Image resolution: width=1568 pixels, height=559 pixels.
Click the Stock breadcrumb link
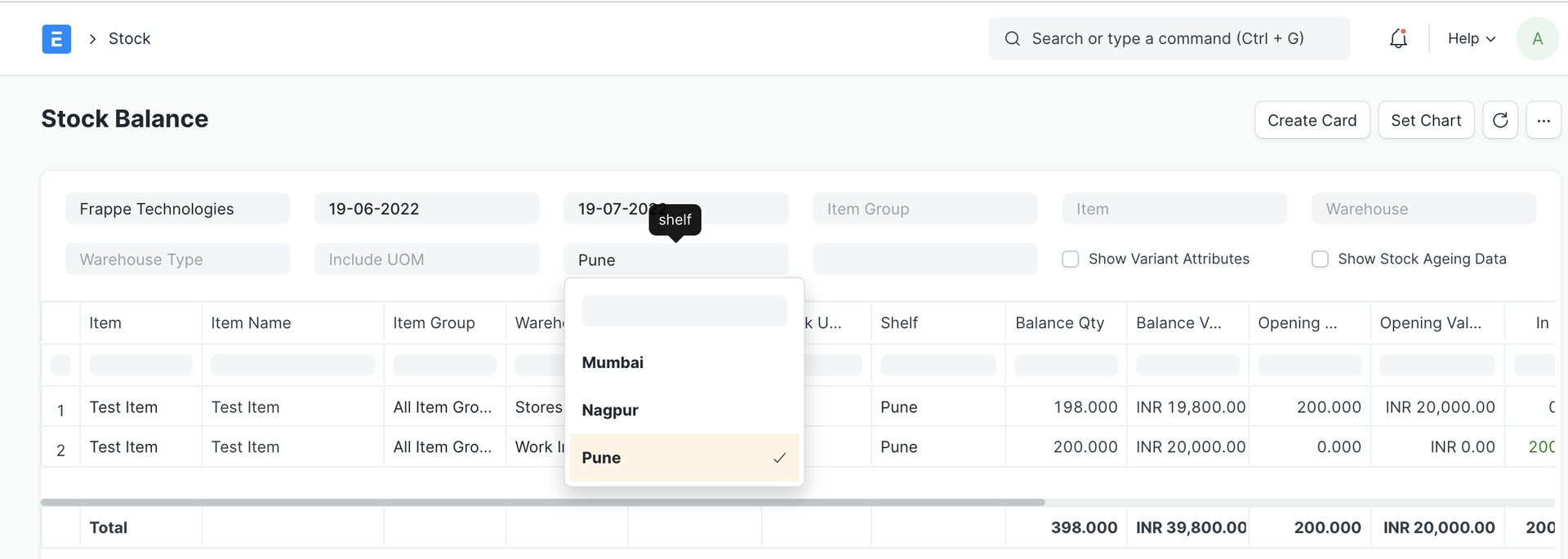pyautogui.click(x=129, y=38)
